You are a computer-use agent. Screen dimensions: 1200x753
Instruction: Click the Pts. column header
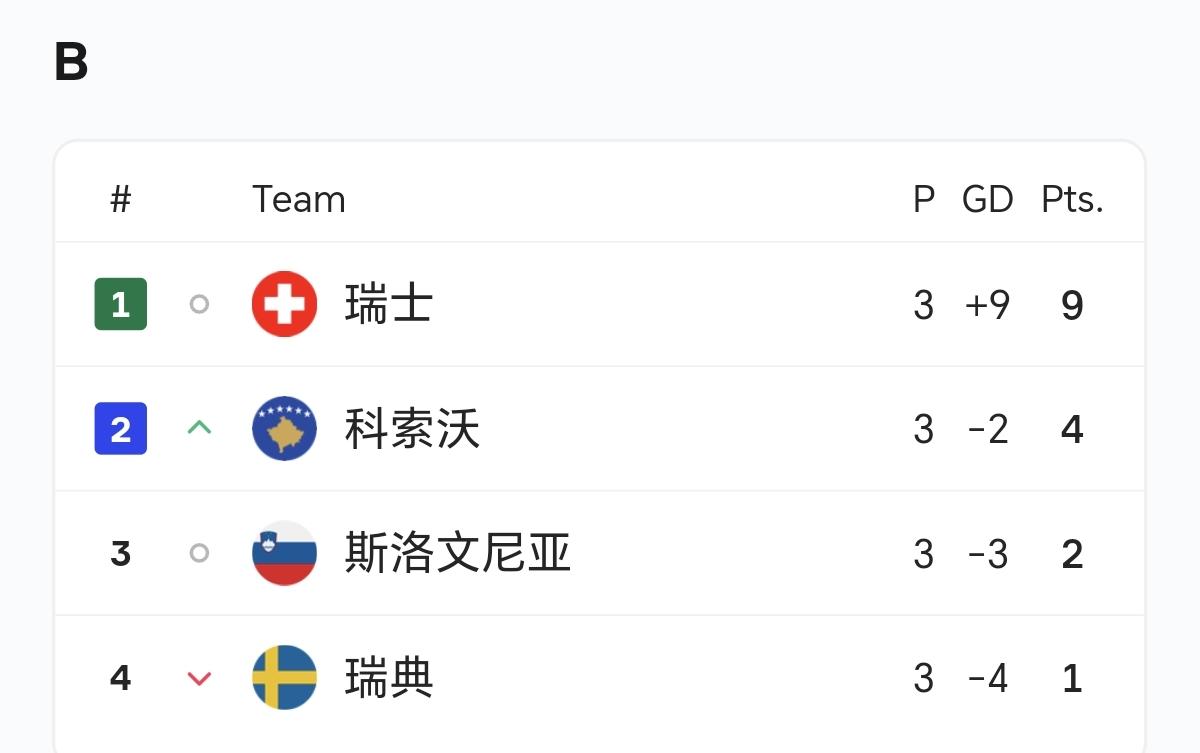click(1072, 200)
